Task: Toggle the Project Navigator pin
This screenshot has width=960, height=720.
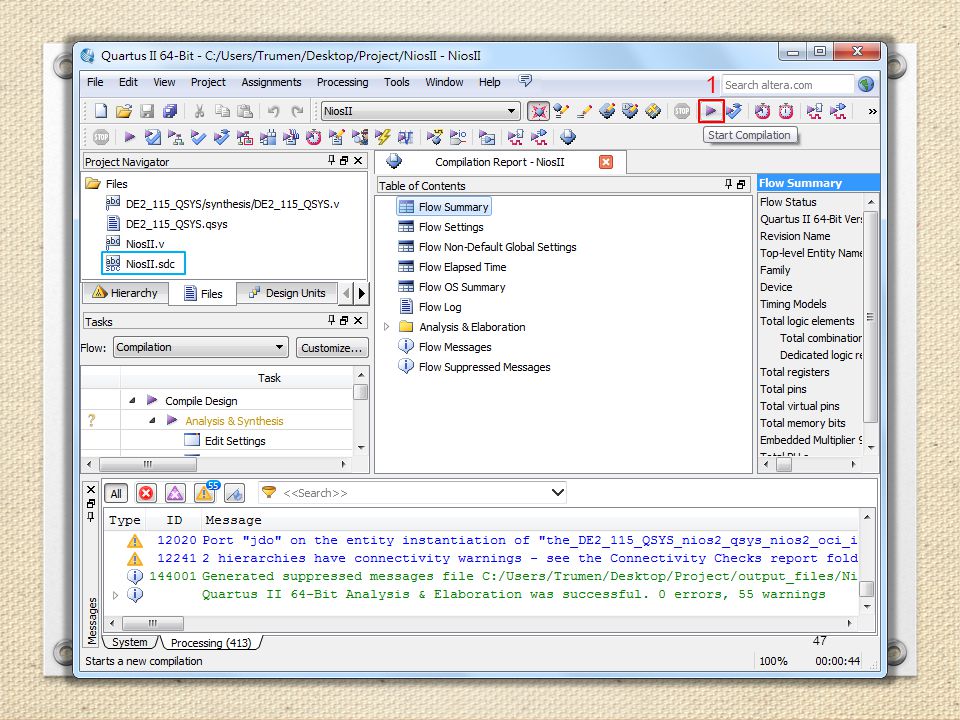Action: click(331, 160)
